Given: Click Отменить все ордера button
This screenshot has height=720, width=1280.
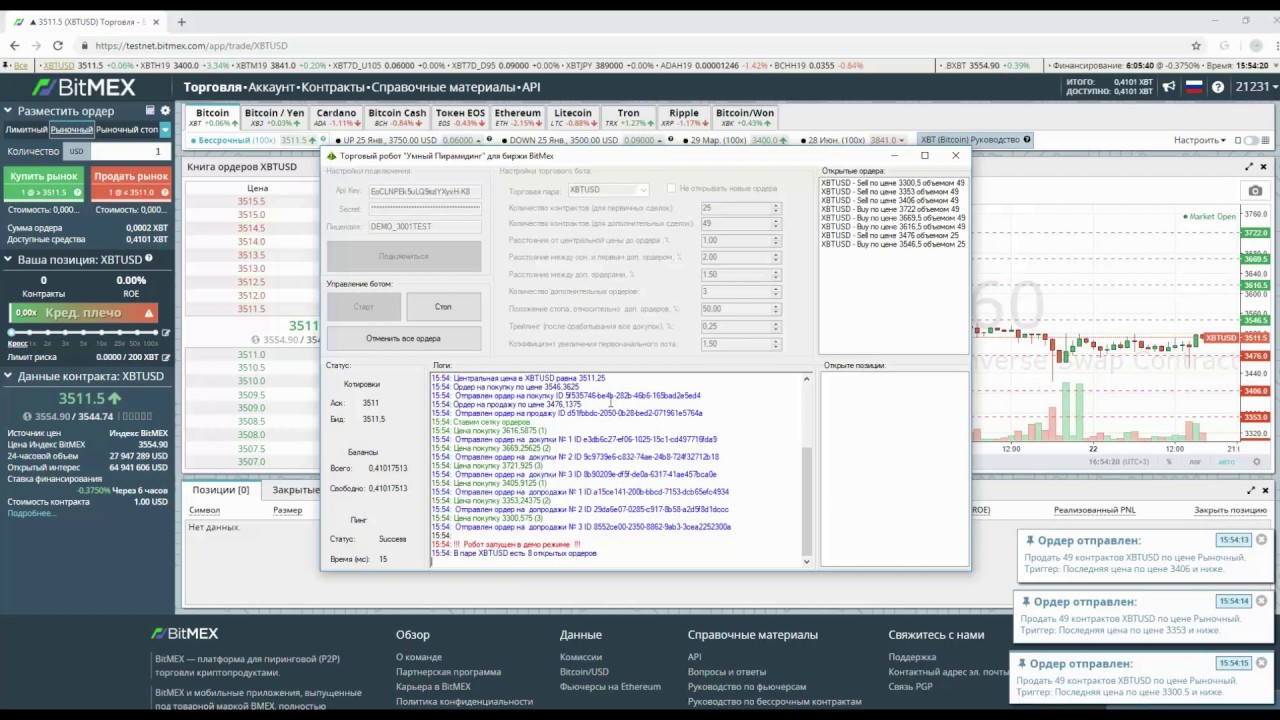Looking at the screenshot, I should (x=403, y=338).
